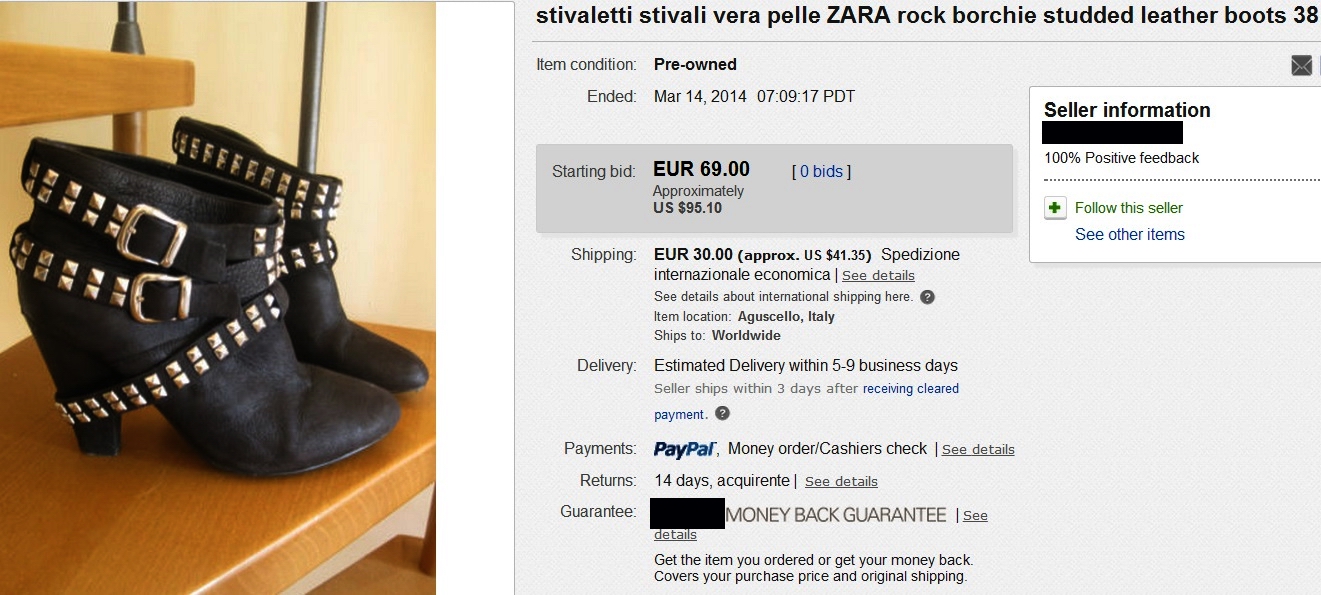Click receiving cleared payment link
The image size is (1321, 595).
tap(807, 401)
